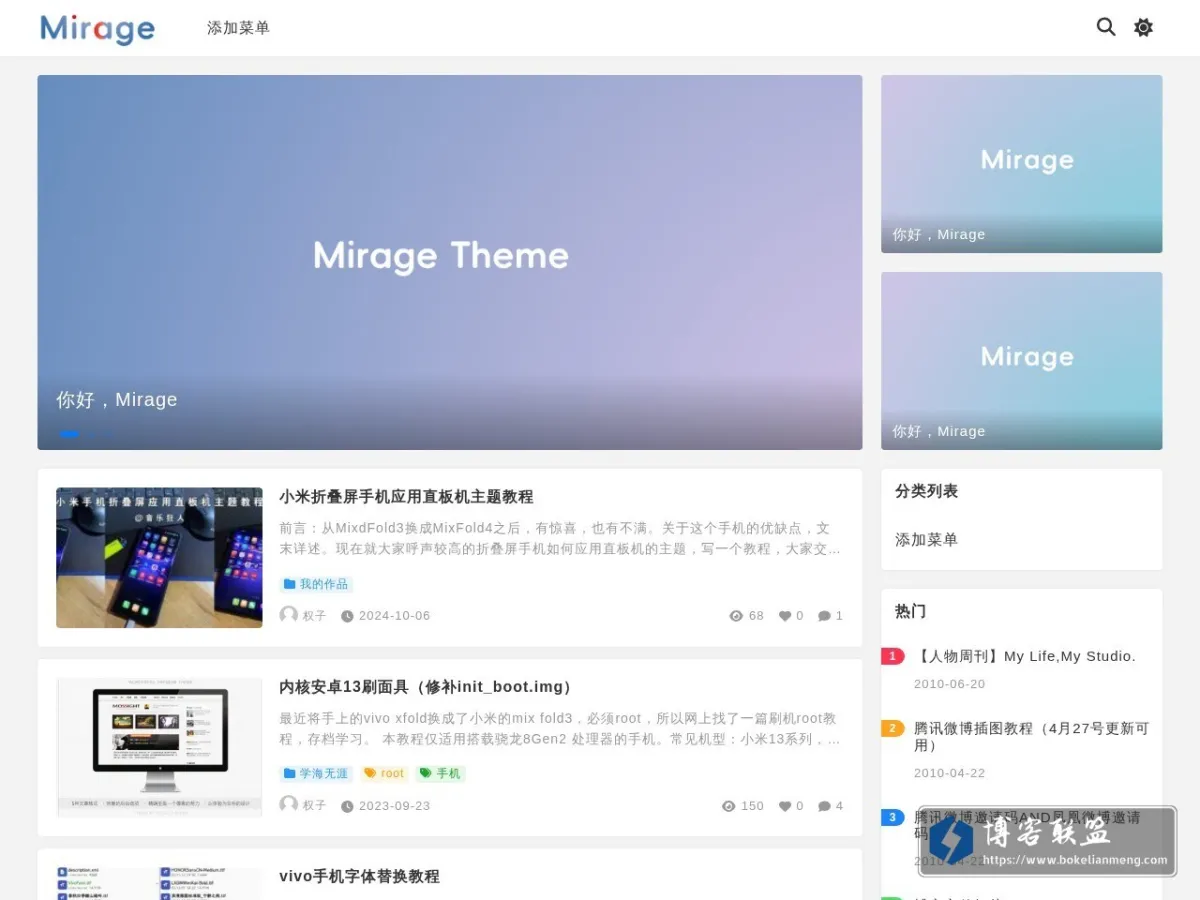Viewport: 1200px width, 900px height.
Task: Open comments icon on the 小米折叠屏 post
Action: coord(824,616)
